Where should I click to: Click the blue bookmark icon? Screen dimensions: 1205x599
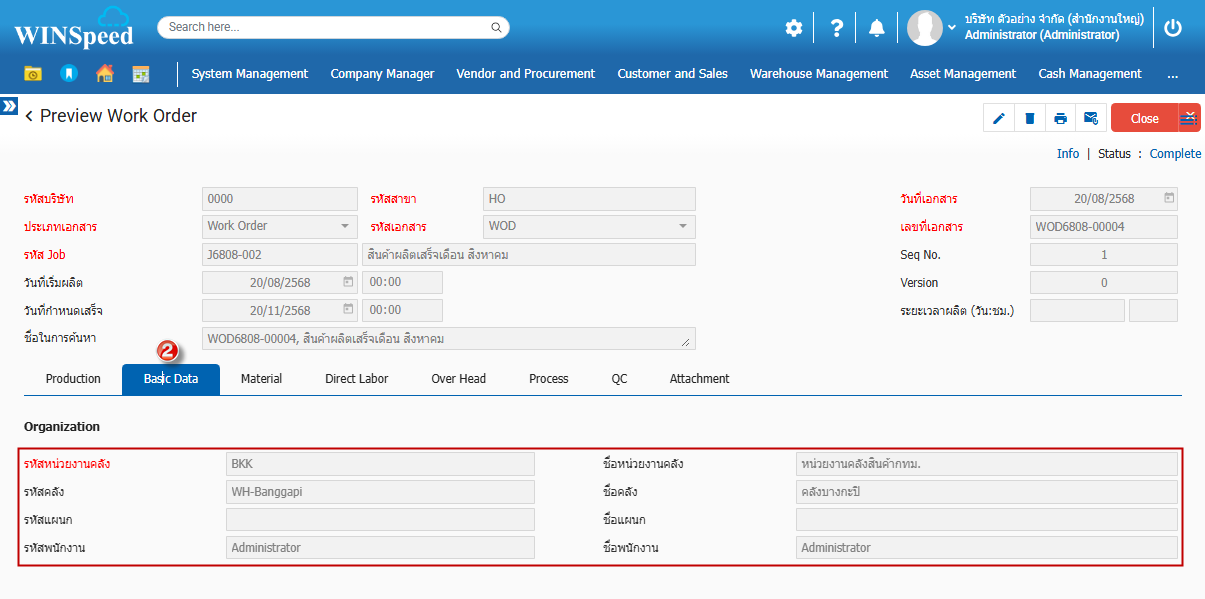pos(68,74)
